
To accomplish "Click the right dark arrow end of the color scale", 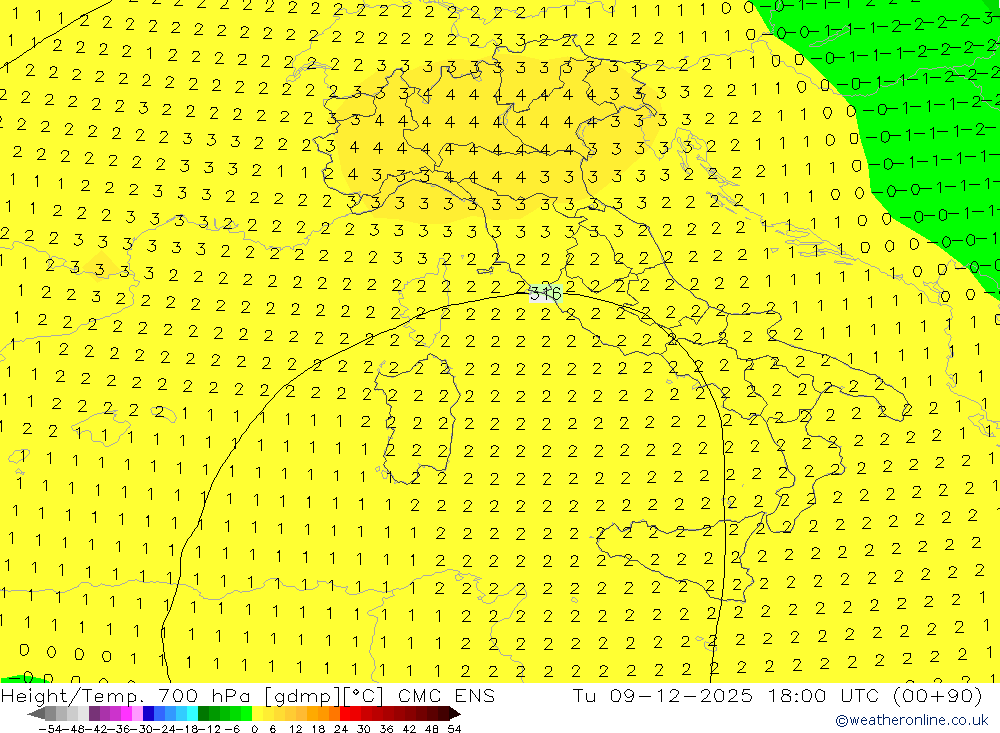I will coord(455,714).
